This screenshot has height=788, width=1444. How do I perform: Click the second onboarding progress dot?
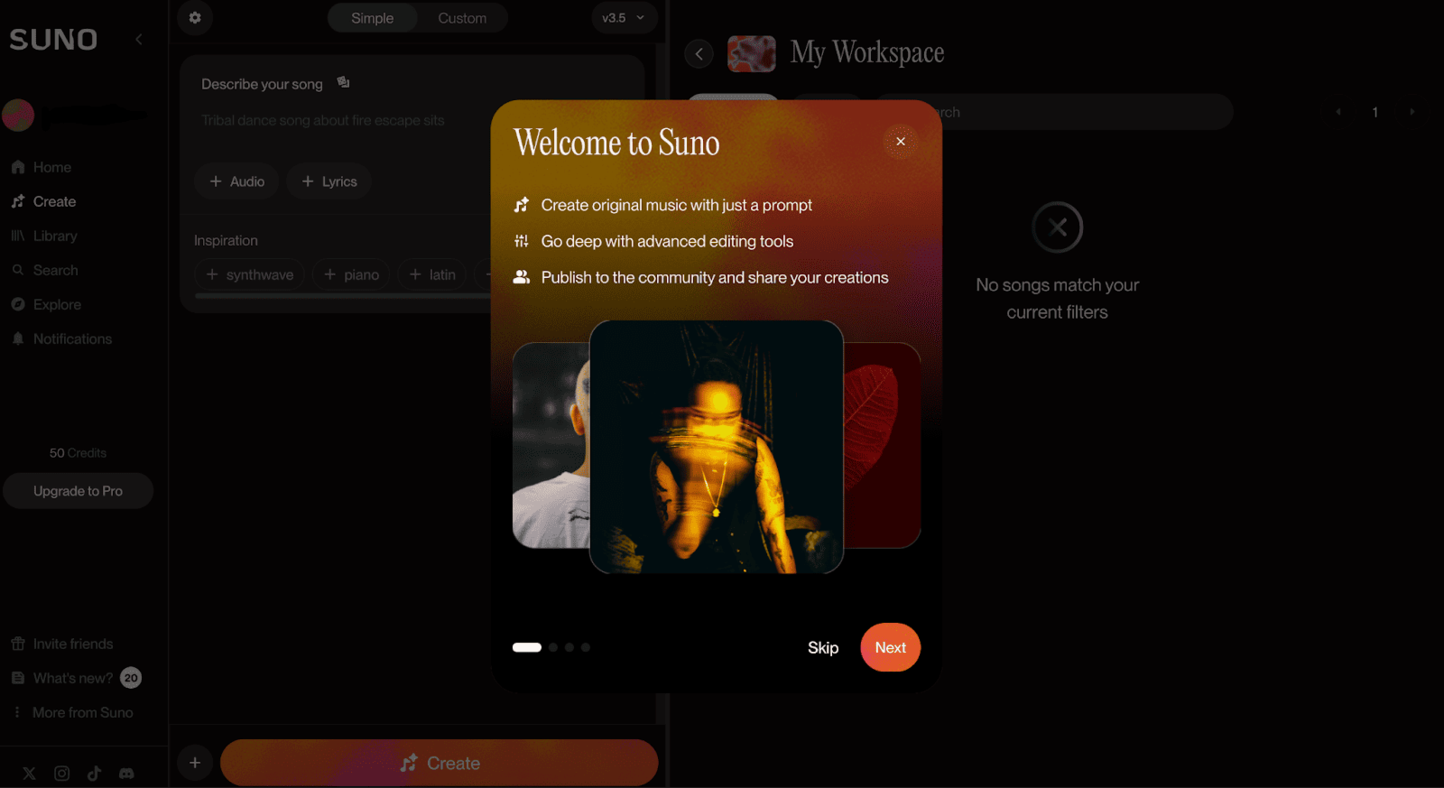[x=553, y=647]
